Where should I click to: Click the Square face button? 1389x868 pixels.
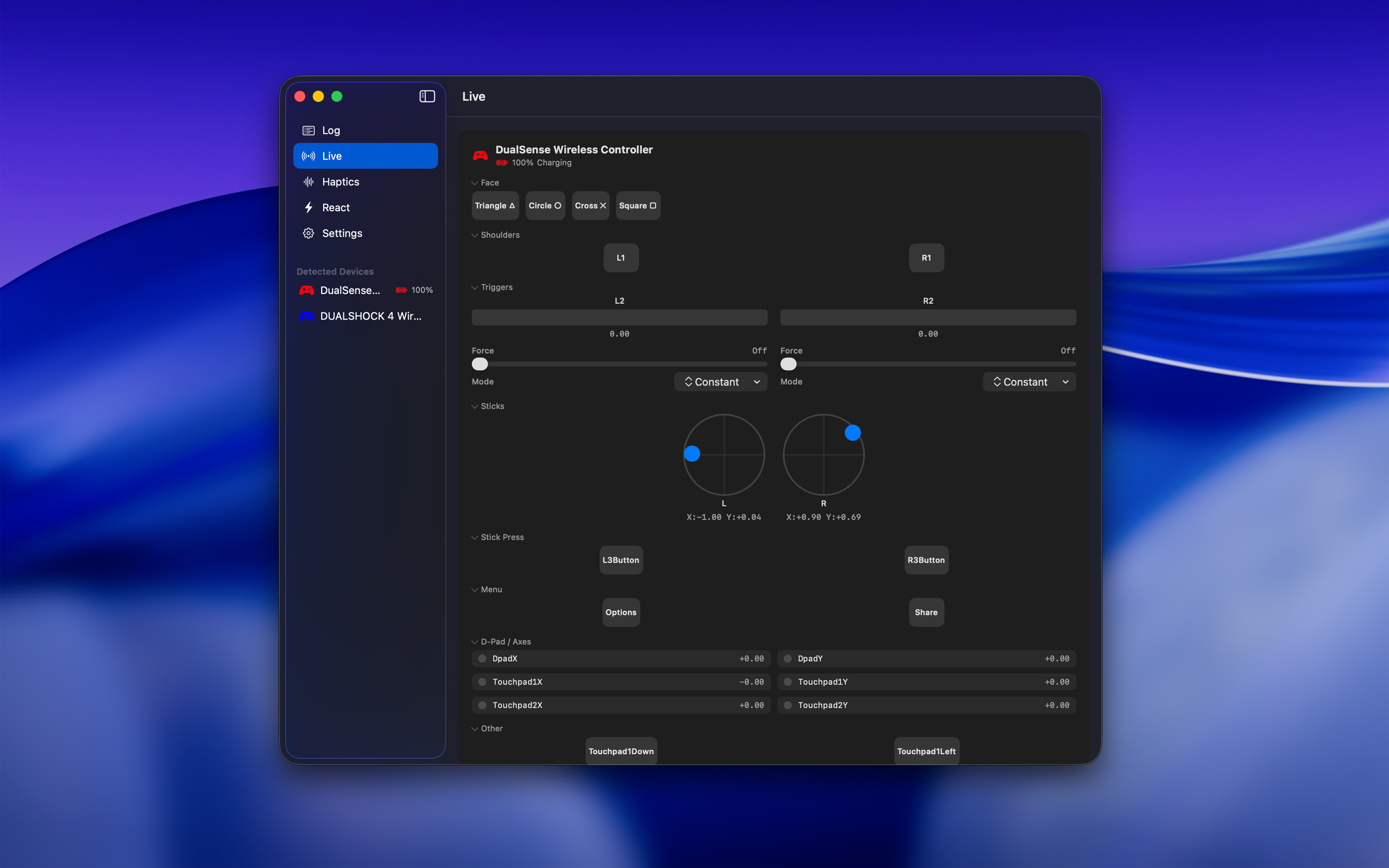coord(638,205)
